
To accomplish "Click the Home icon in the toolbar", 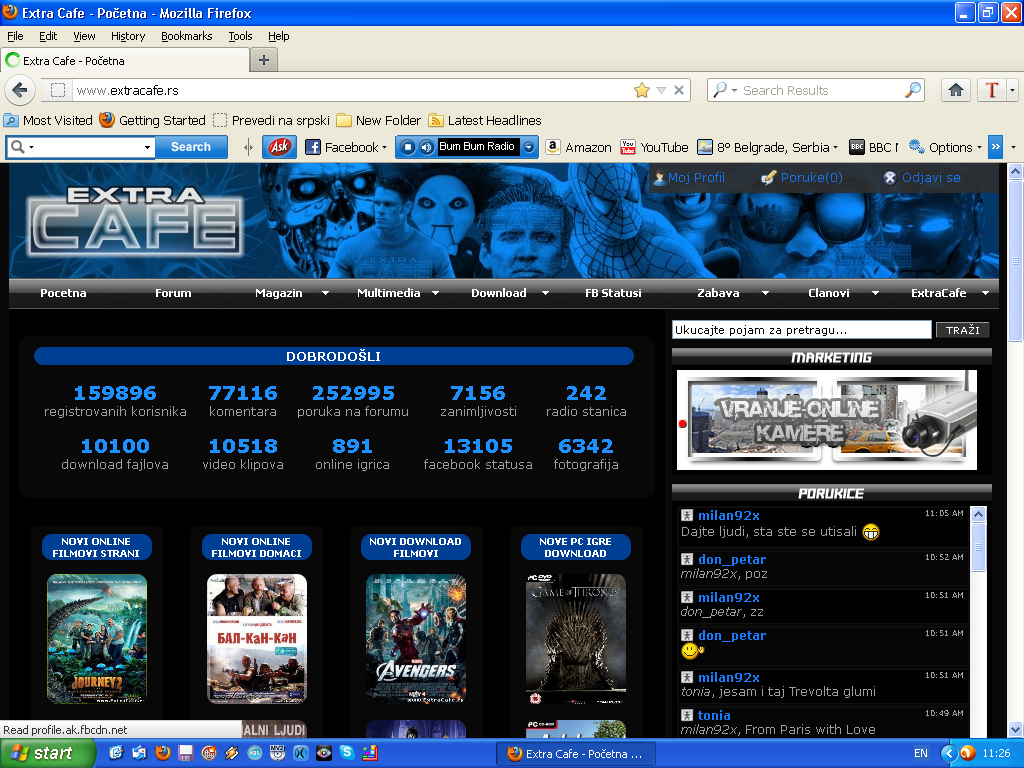I will (956, 90).
